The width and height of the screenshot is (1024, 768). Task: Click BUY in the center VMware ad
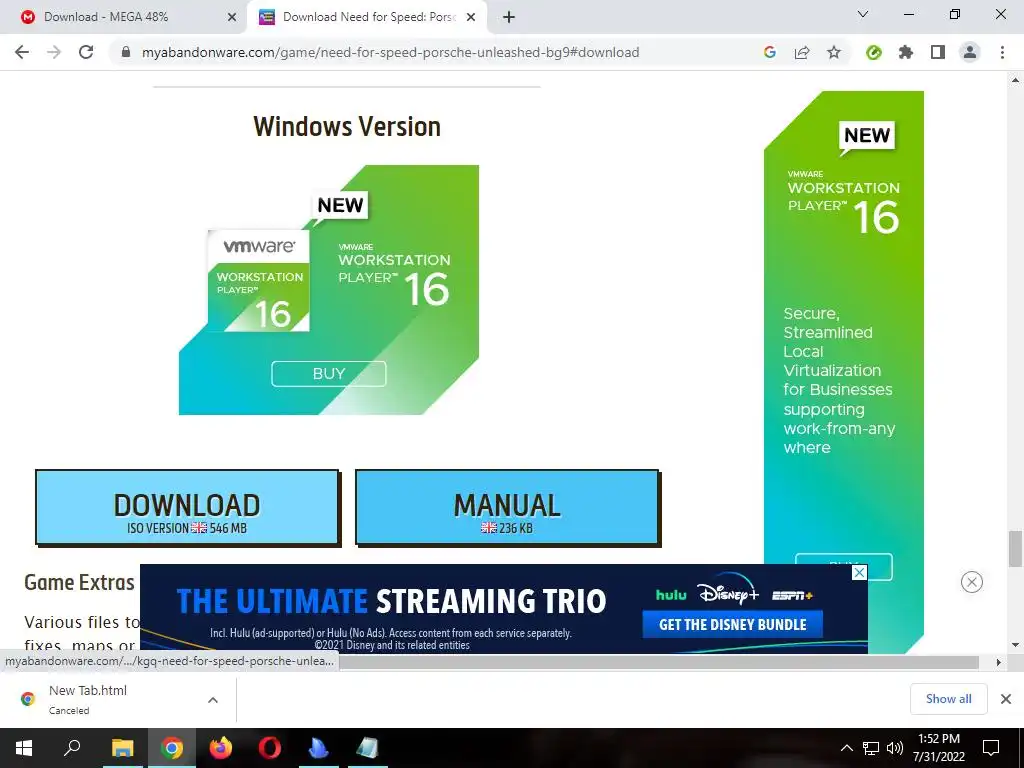pyautogui.click(x=328, y=374)
